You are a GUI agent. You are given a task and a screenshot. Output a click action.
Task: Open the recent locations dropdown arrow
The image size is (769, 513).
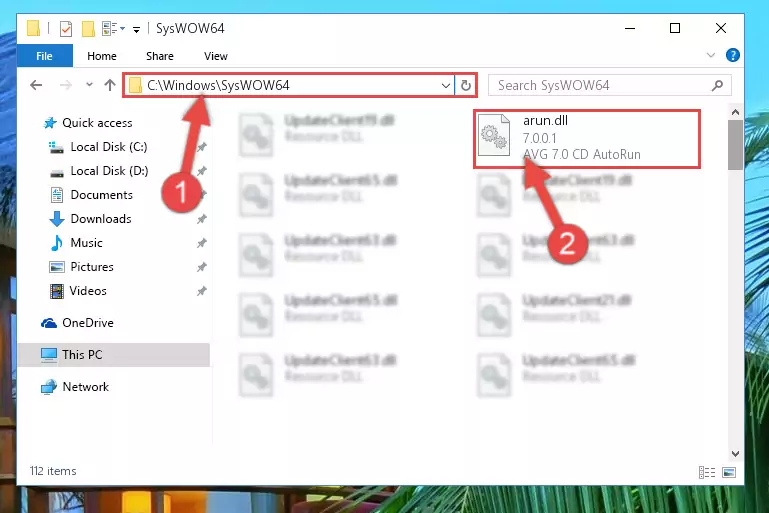pos(89,85)
